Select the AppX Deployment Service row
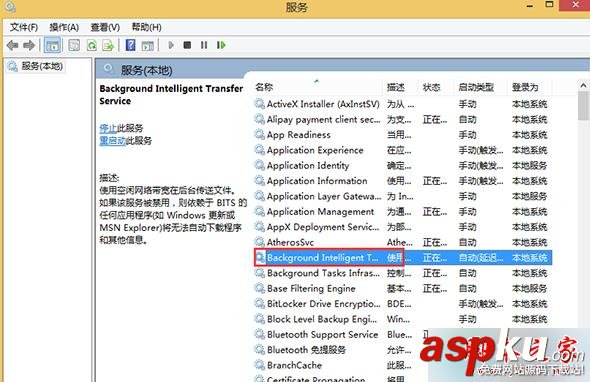The image size is (590, 382). point(403,227)
